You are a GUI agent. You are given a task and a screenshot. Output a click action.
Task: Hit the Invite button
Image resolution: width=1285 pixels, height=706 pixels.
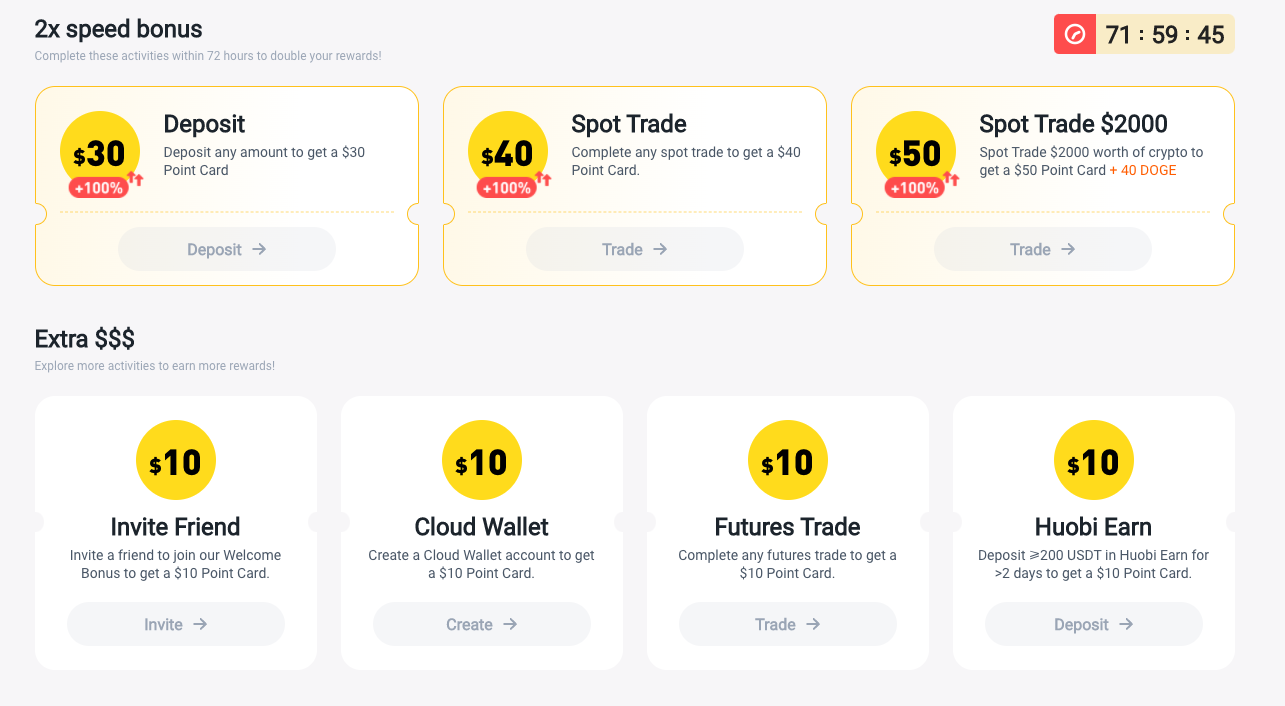(x=176, y=624)
